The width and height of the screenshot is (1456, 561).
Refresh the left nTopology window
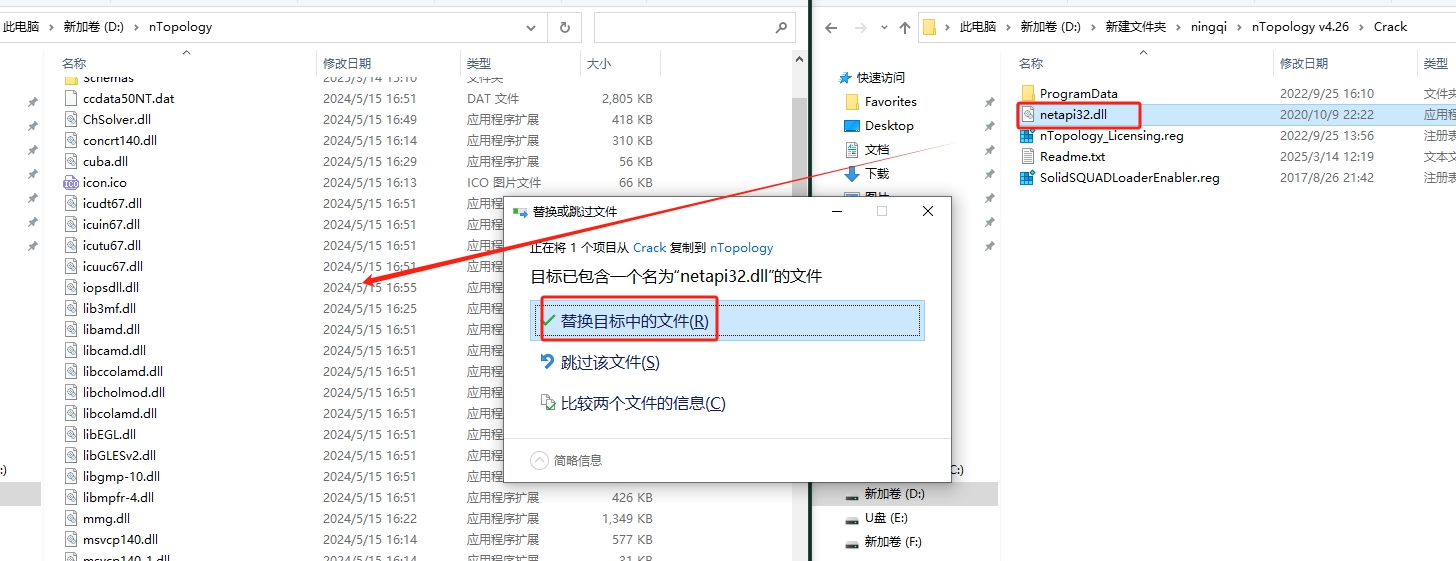click(565, 27)
